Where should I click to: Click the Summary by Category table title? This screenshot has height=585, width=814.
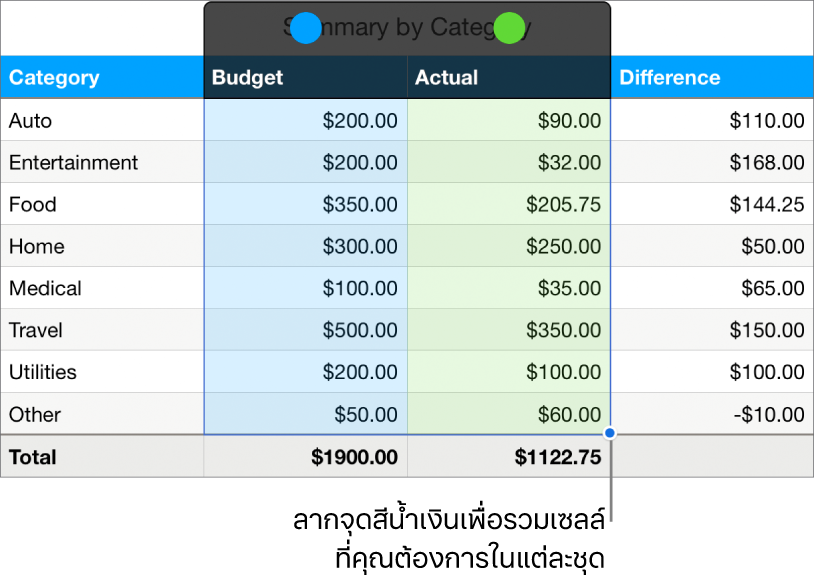[407, 27]
